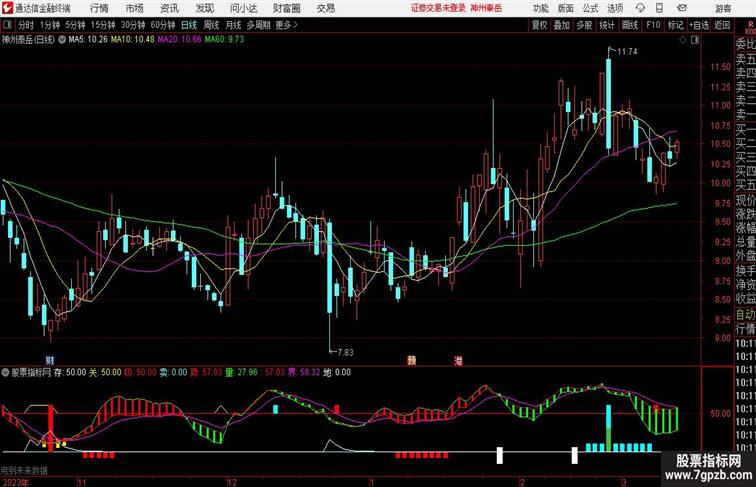Click the 返回 button
Viewport: 756px width, 487px height.
point(722,25)
